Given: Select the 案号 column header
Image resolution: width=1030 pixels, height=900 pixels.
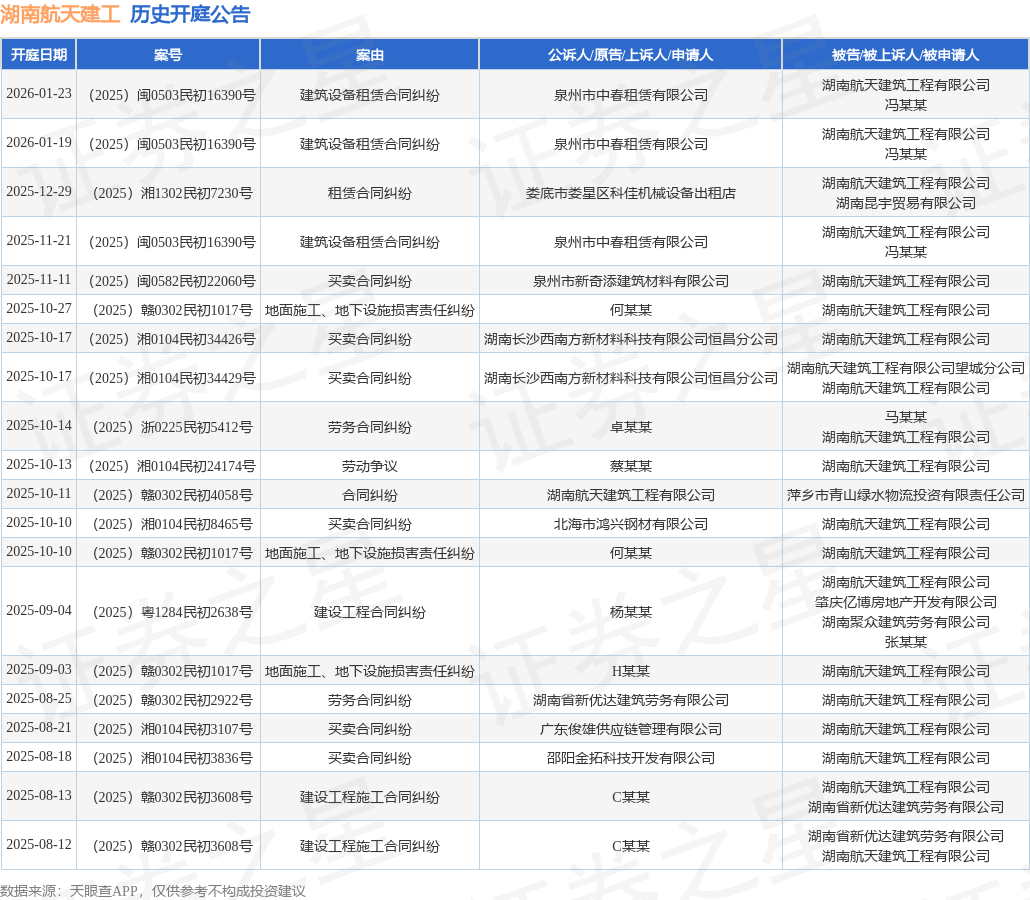Looking at the screenshot, I should pyautogui.click(x=168, y=55).
